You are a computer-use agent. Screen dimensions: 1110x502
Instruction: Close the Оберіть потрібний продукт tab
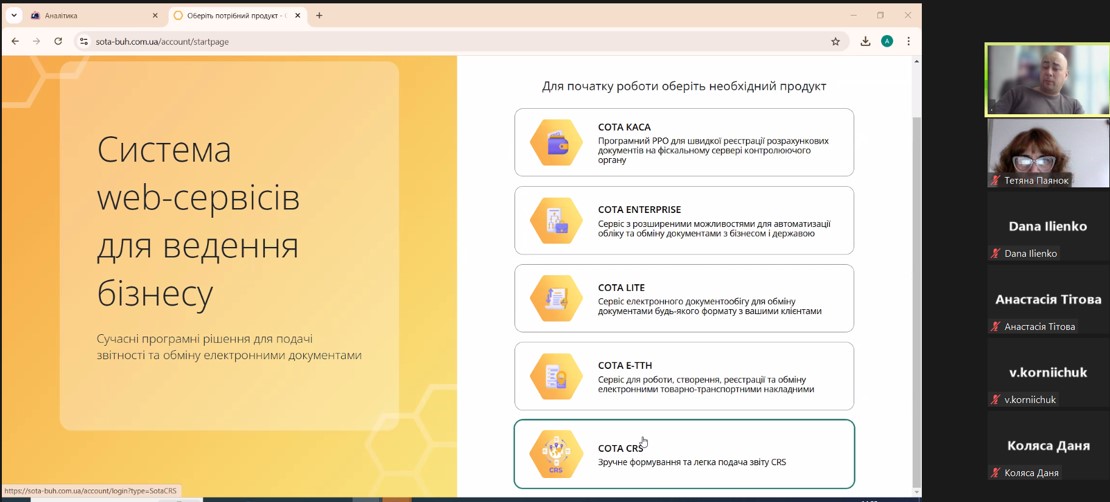pyautogui.click(x=298, y=15)
